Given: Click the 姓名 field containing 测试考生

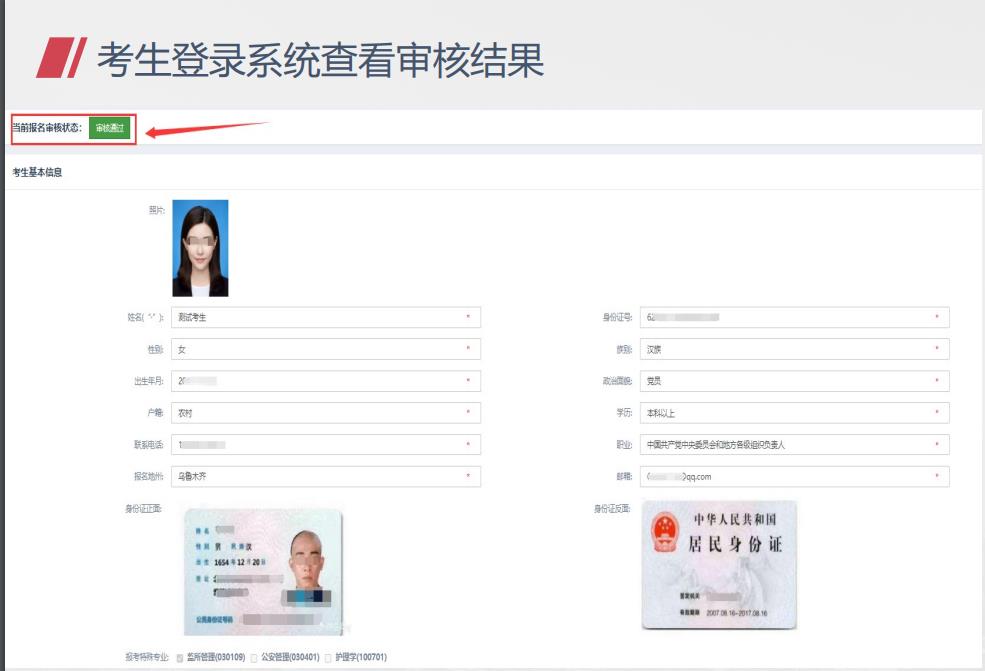Looking at the screenshot, I should click(325, 317).
